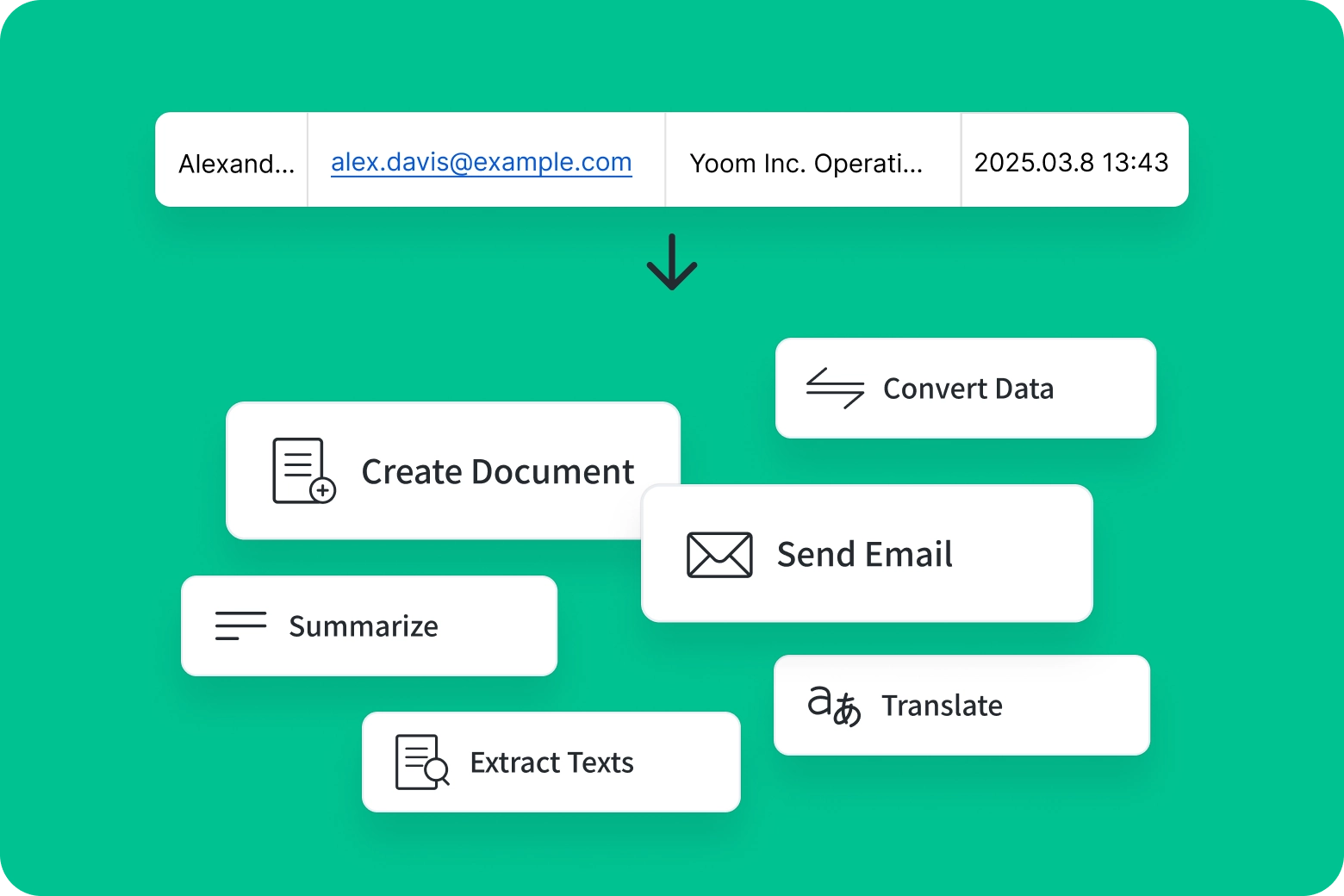Click the Create Document page icon
Screen dimensions: 1344x896
pos(302,470)
